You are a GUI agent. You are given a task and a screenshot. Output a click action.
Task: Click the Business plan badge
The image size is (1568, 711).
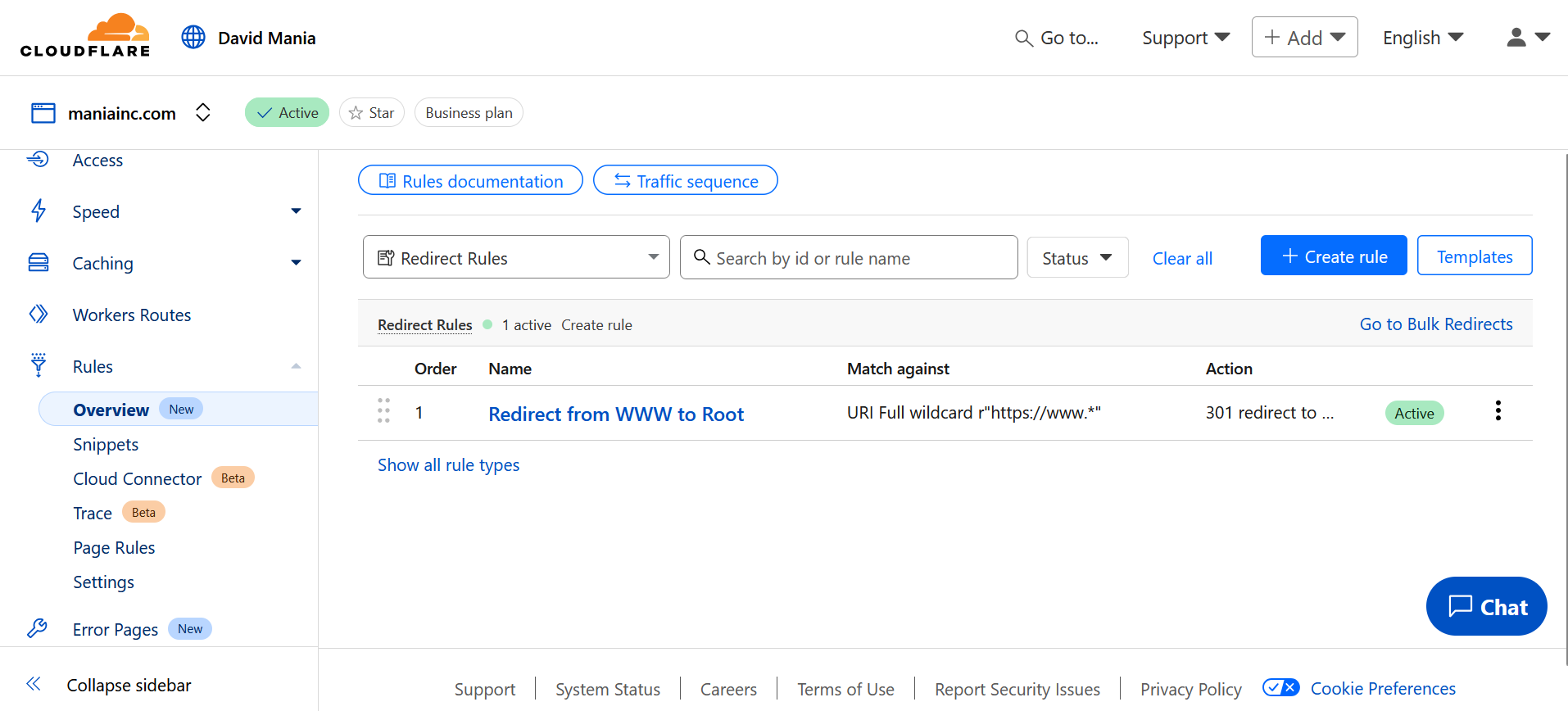pyautogui.click(x=469, y=112)
